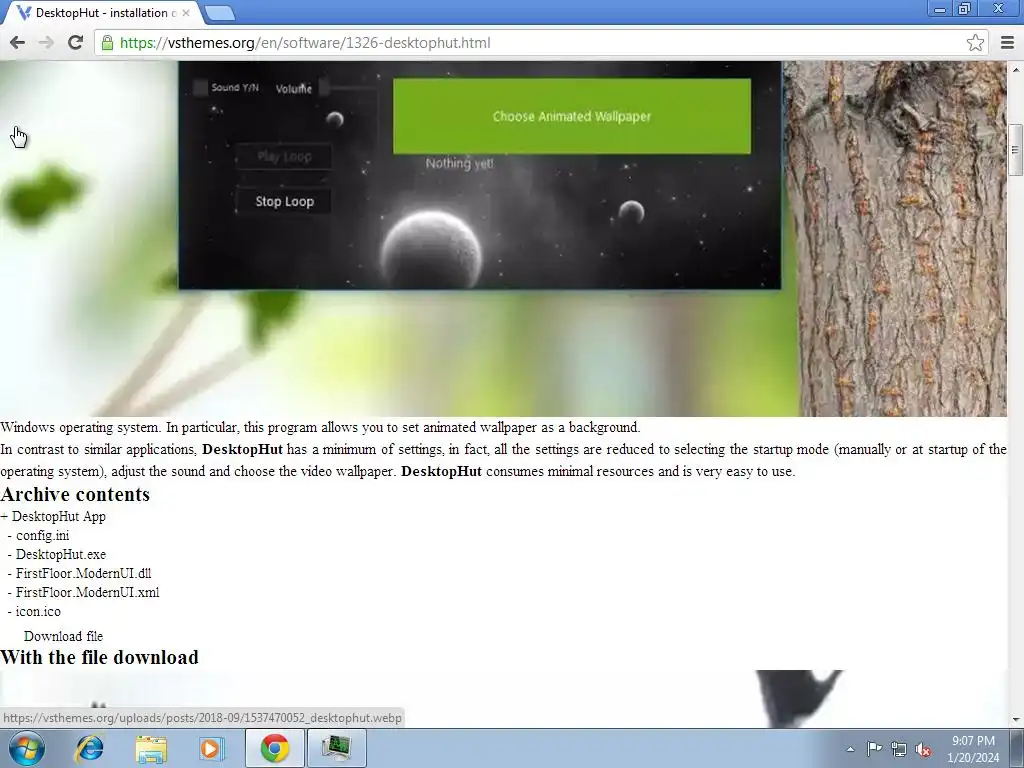Open the clock showing 9:07 PM

(x=973, y=749)
